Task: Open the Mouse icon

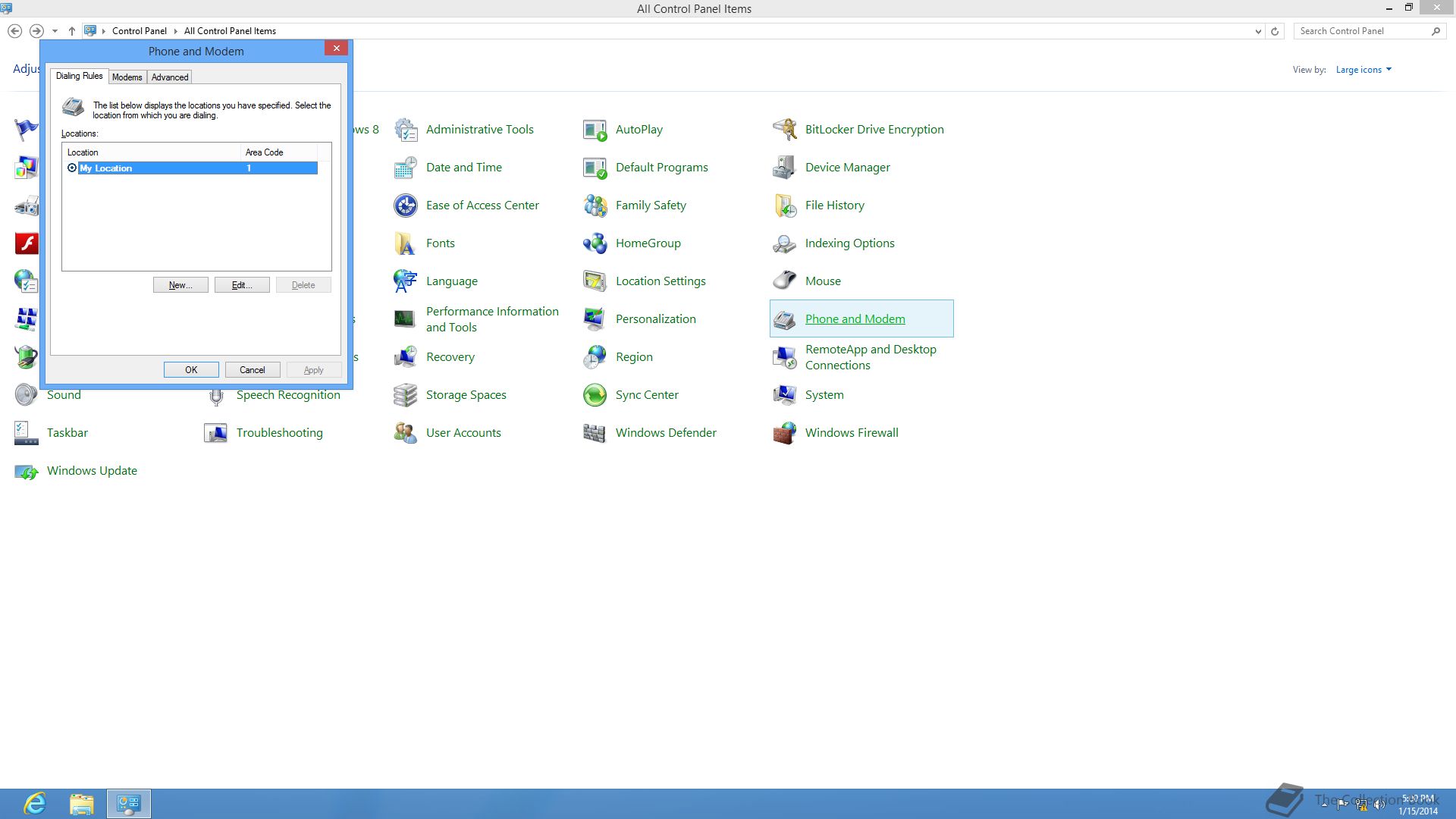Action: coord(785,281)
